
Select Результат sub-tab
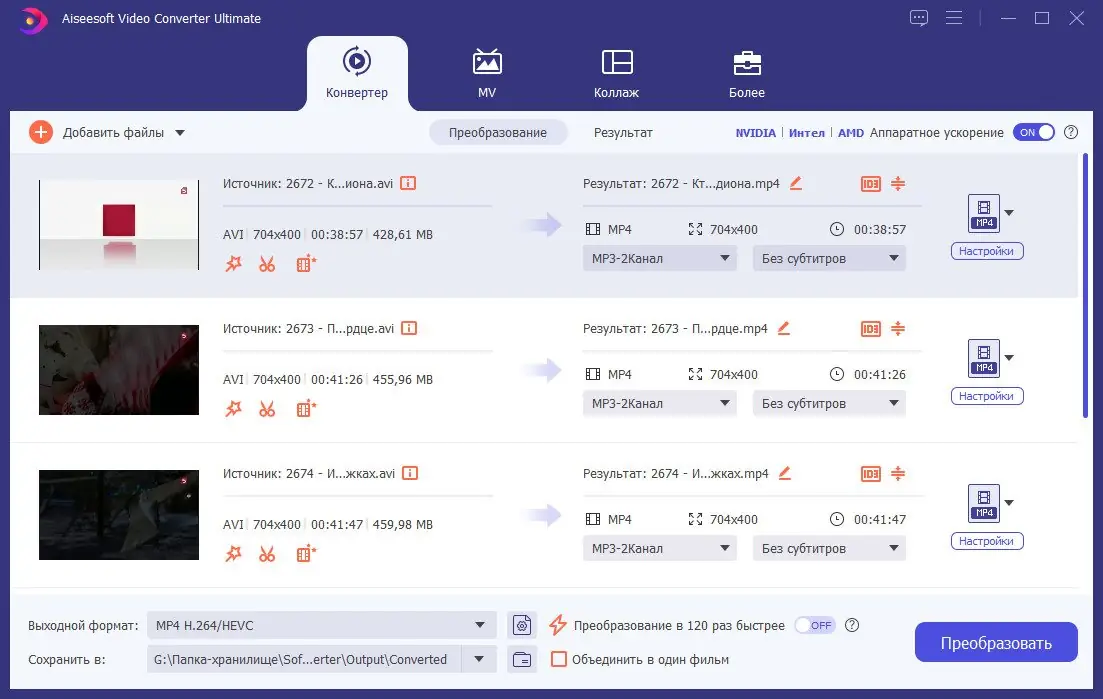623,132
